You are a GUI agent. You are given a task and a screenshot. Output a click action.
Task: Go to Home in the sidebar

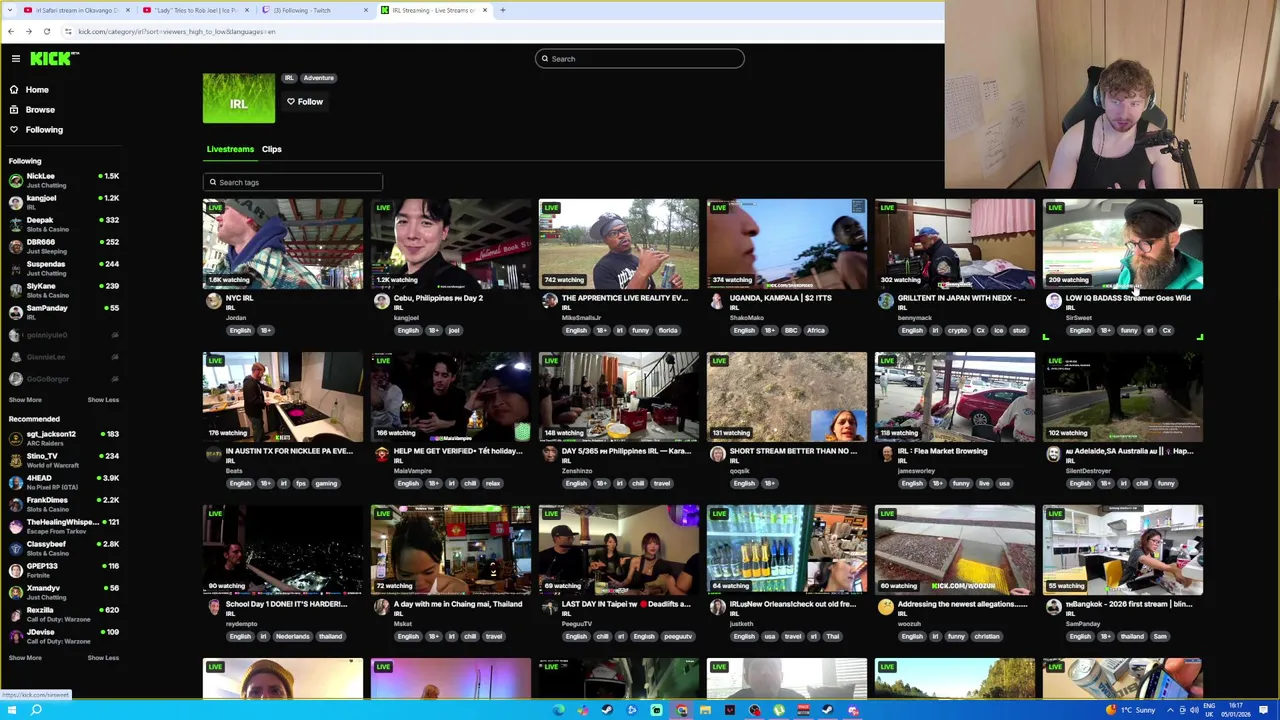point(37,90)
